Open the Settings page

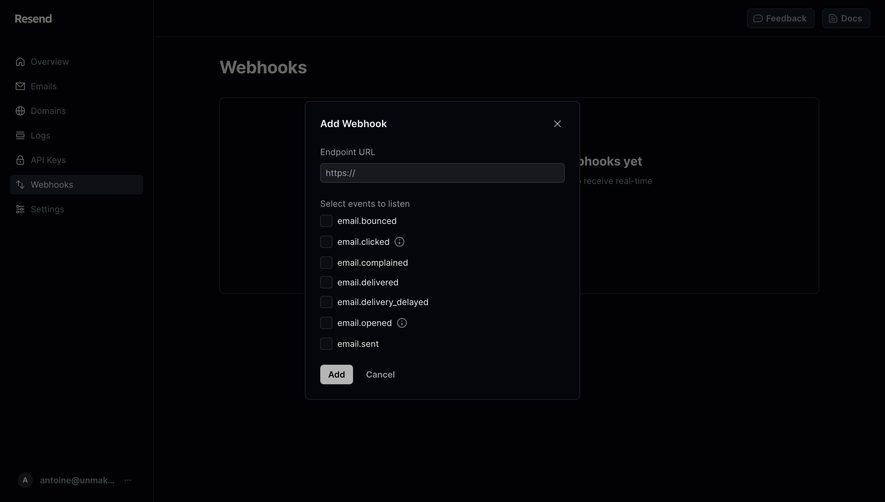[x=76, y=209]
